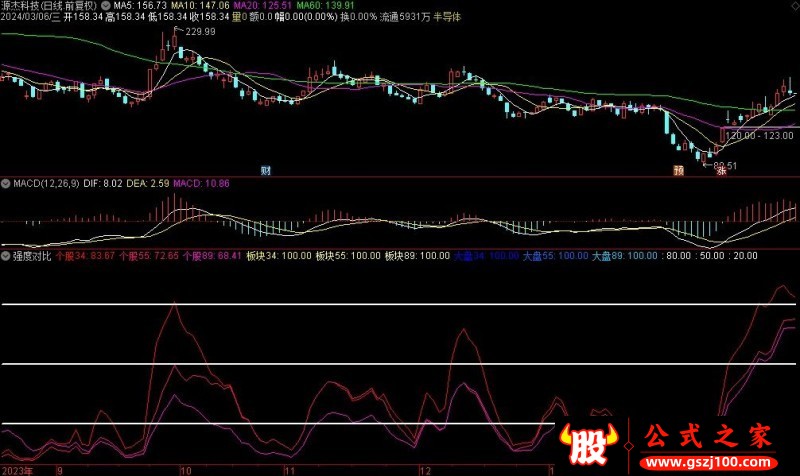The width and height of the screenshot is (800, 476).
Task: Select the MA5 moving average label
Action: click(140, 5)
